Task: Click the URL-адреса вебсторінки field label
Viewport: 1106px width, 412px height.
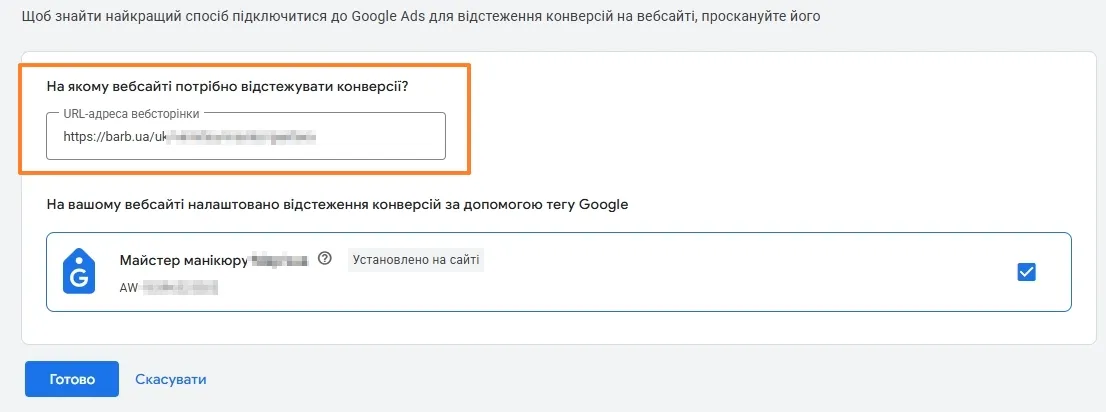Action: pyautogui.click(x=131, y=113)
